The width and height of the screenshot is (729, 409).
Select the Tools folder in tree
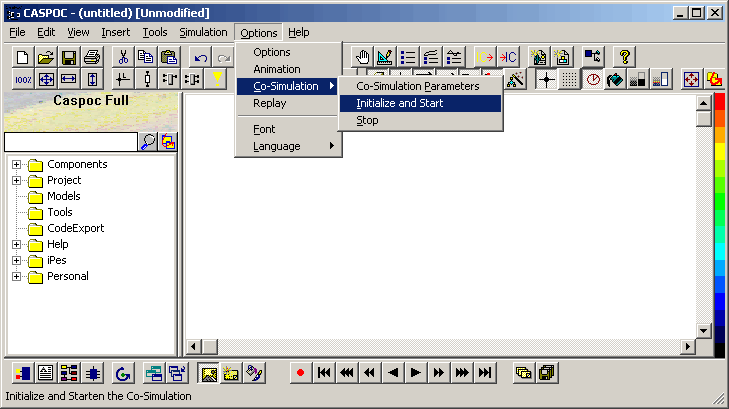(60, 212)
